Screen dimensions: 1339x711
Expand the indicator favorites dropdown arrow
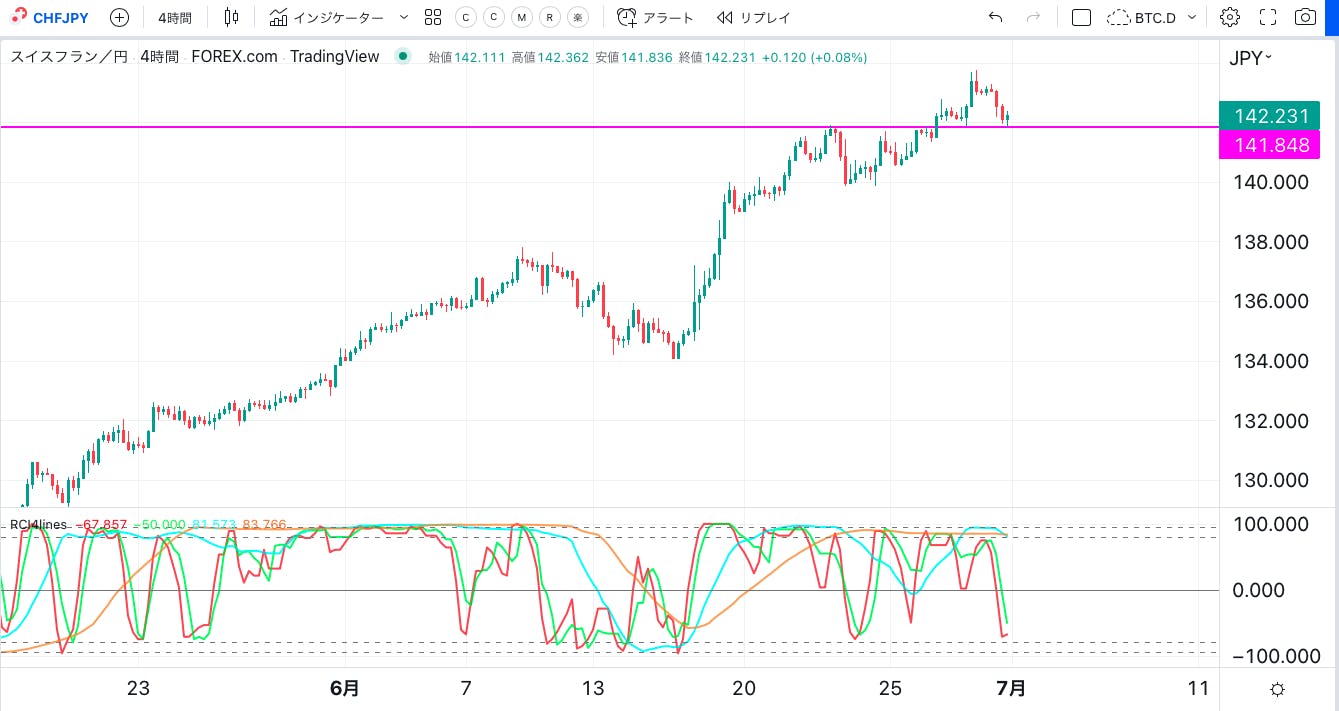click(404, 17)
